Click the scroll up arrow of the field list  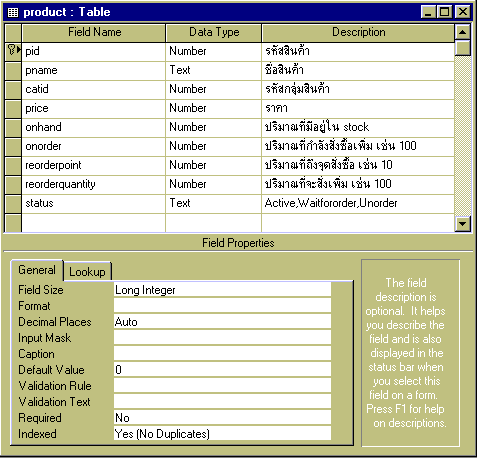[x=462, y=32]
